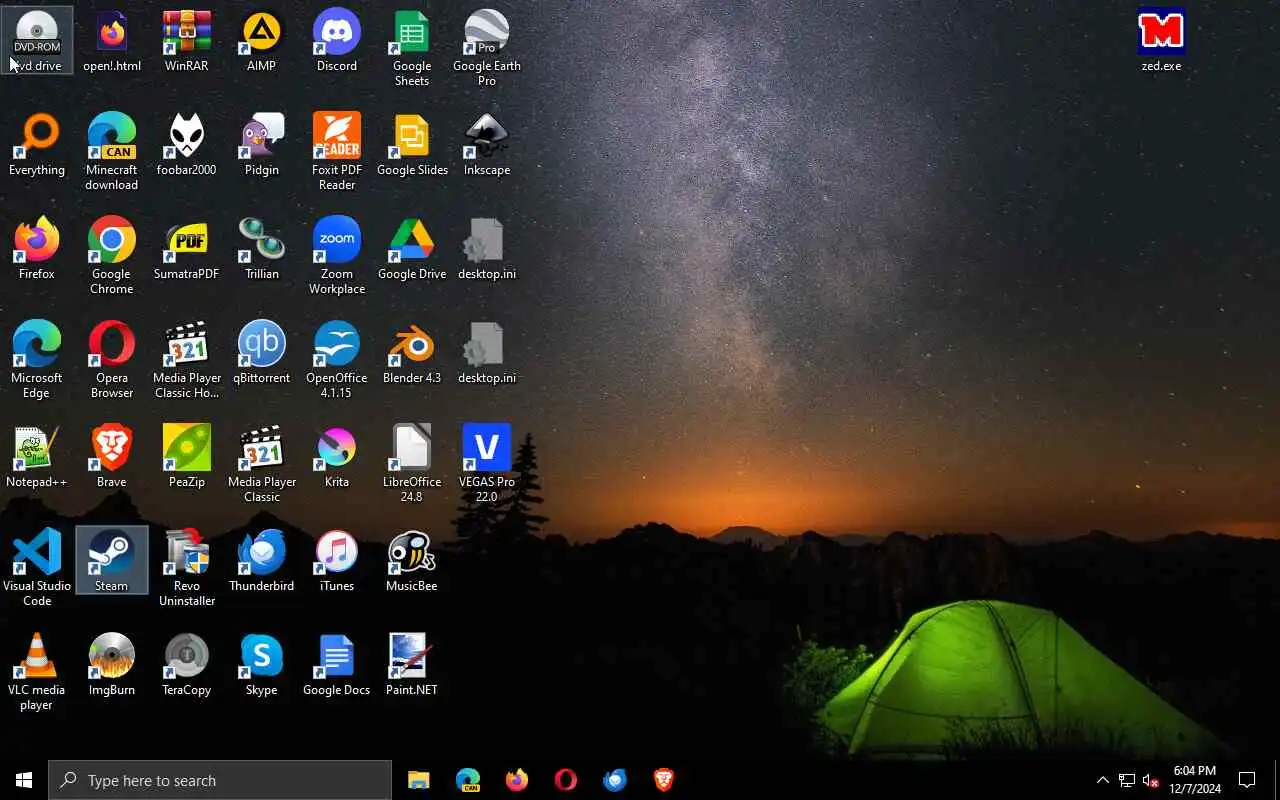This screenshot has height=800, width=1280.
Task: Select the Google Drive desktop icon
Action: pos(412,249)
